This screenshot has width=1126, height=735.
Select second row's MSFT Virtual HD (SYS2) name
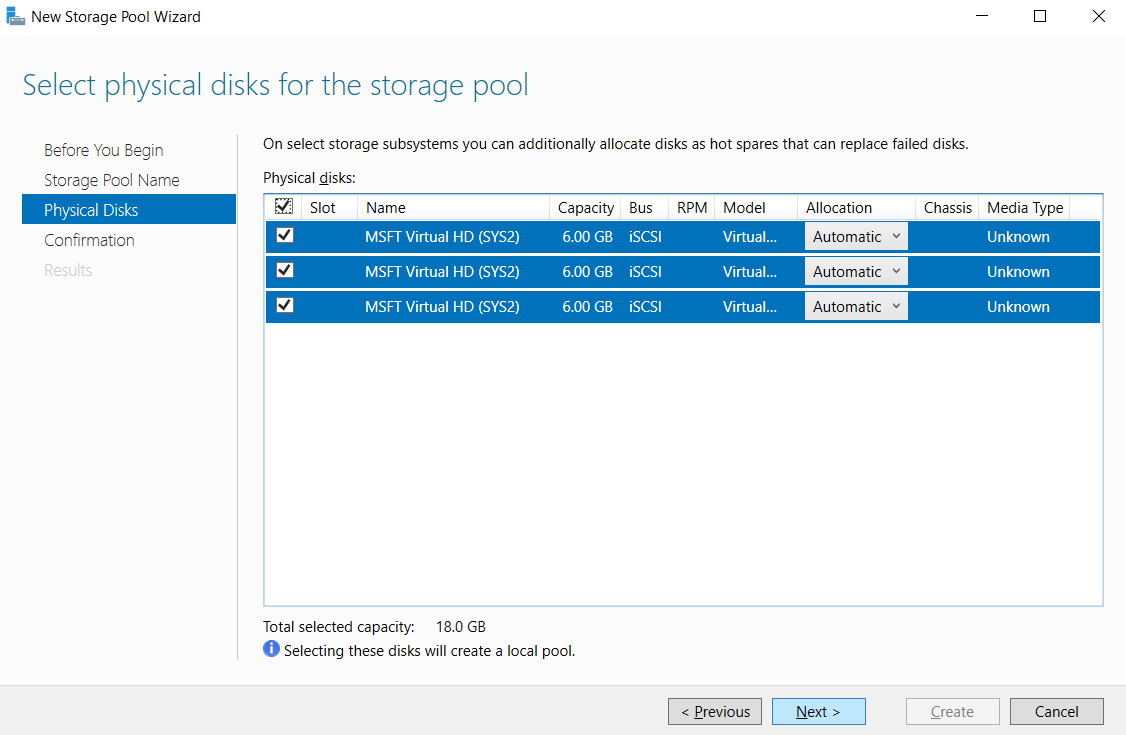442,272
